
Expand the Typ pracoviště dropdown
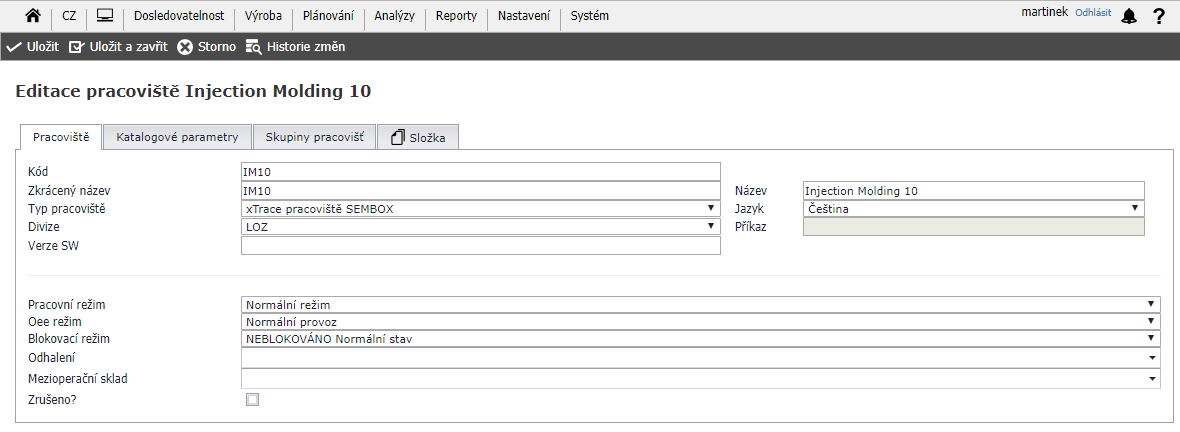click(x=480, y=209)
